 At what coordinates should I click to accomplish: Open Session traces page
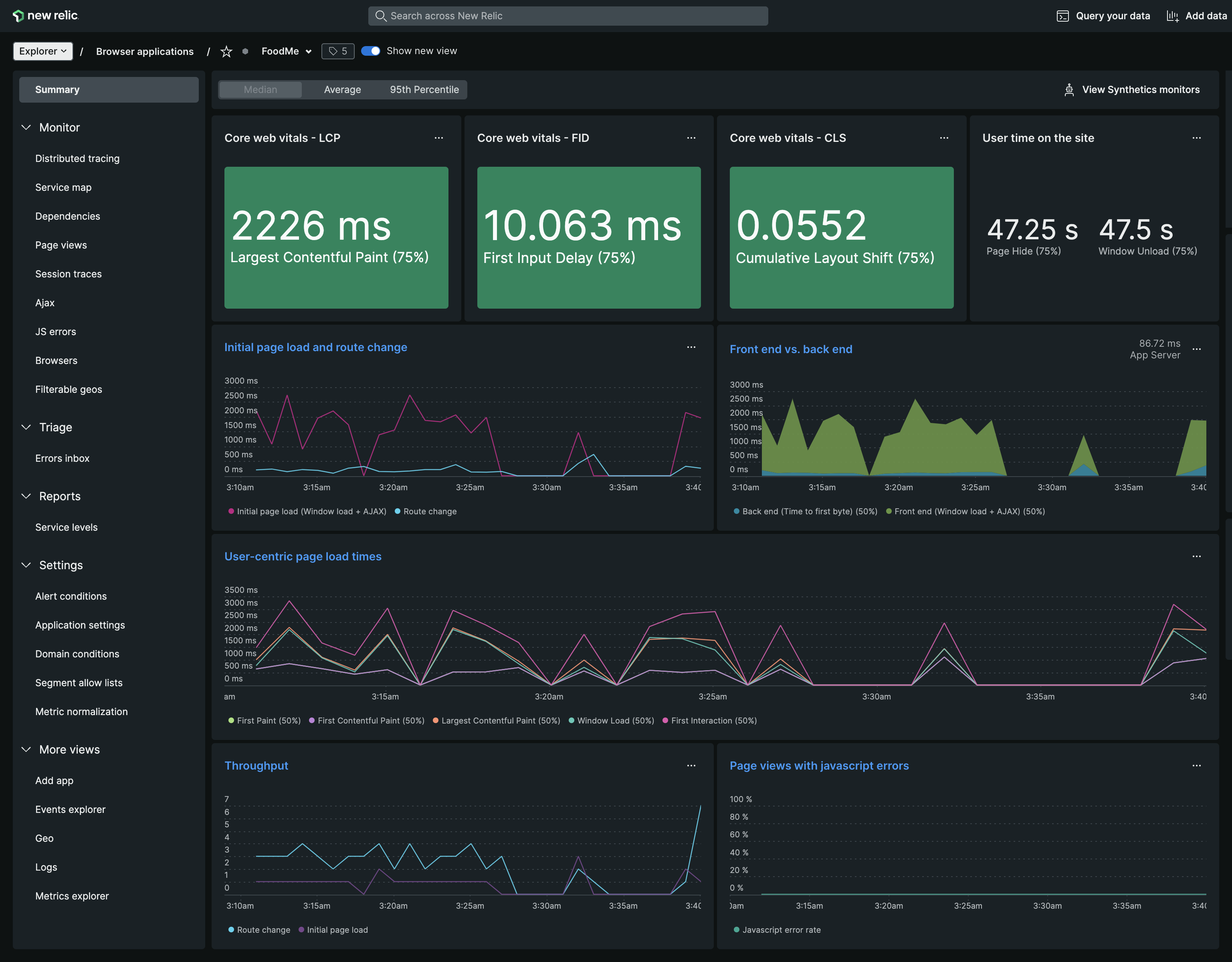pyautogui.click(x=68, y=274)
